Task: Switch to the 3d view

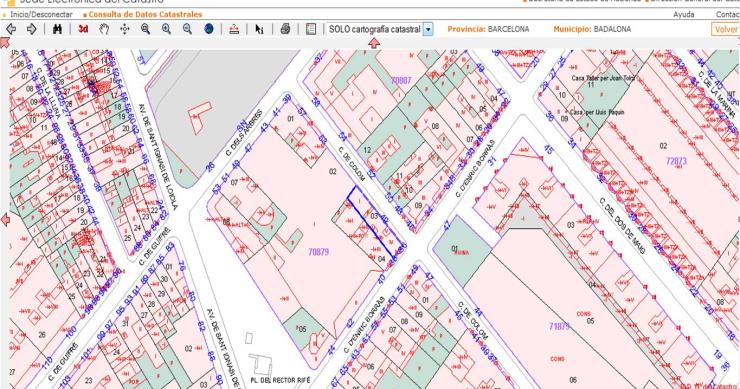Action: pyautogui.click(x=84, y=29)
